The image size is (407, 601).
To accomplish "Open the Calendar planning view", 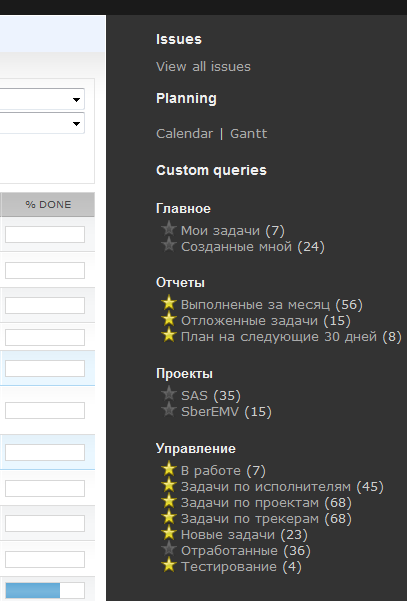I will (184, 134).
